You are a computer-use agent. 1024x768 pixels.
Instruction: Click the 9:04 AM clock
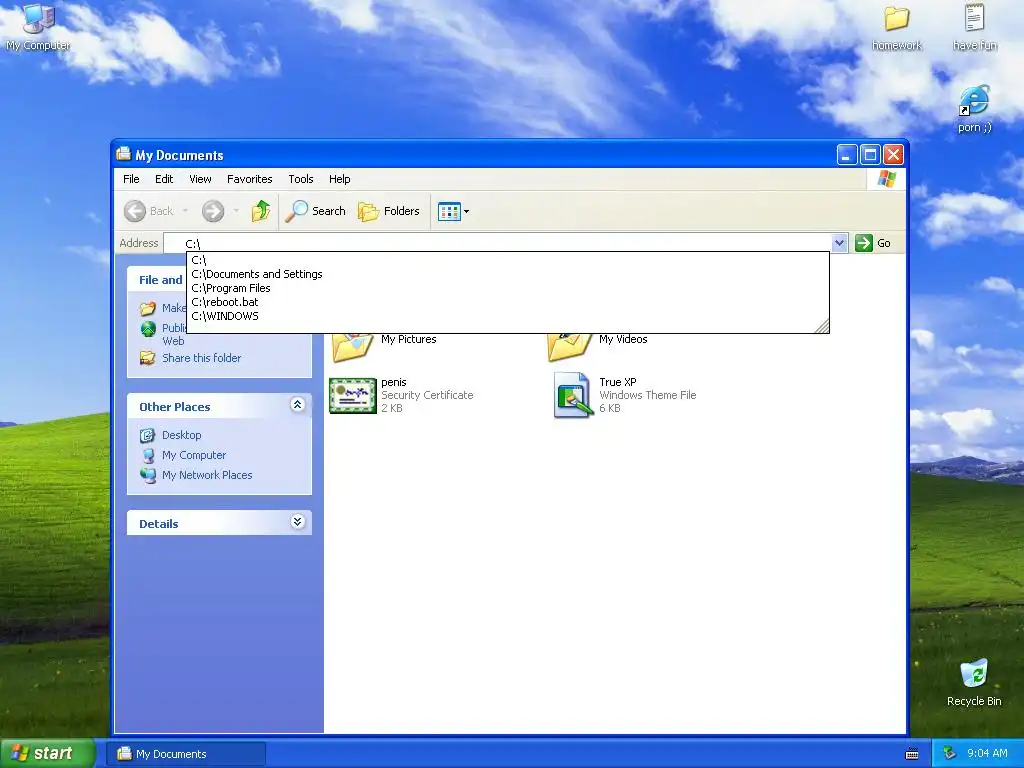coord(987,754)
